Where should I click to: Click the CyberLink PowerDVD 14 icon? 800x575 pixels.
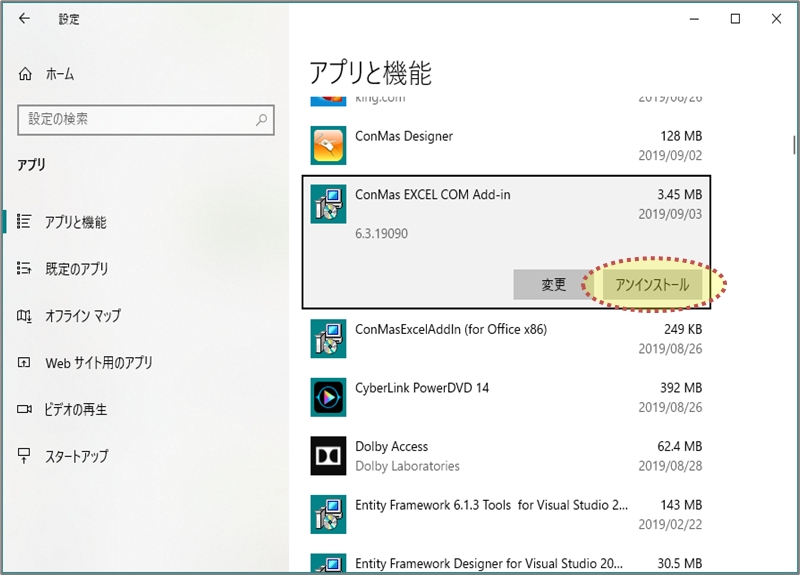pos(328,397)
